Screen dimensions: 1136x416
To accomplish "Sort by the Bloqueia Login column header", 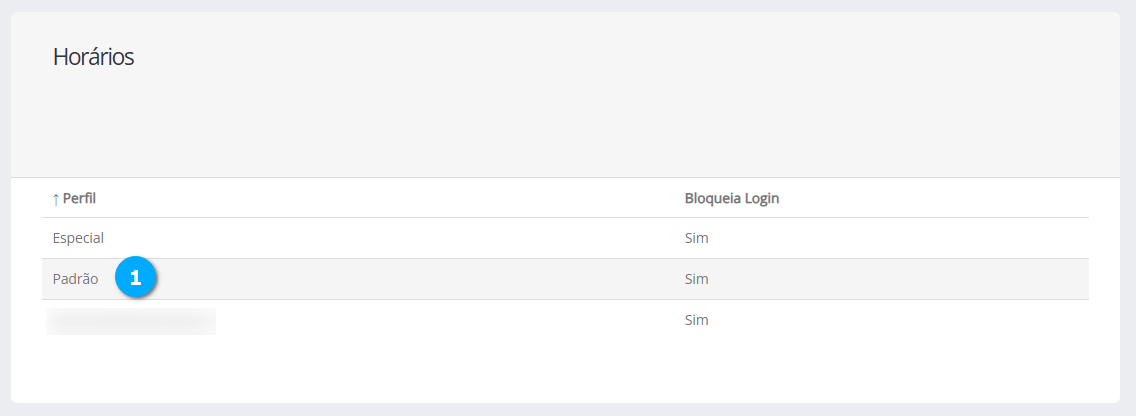I will 731,199.
